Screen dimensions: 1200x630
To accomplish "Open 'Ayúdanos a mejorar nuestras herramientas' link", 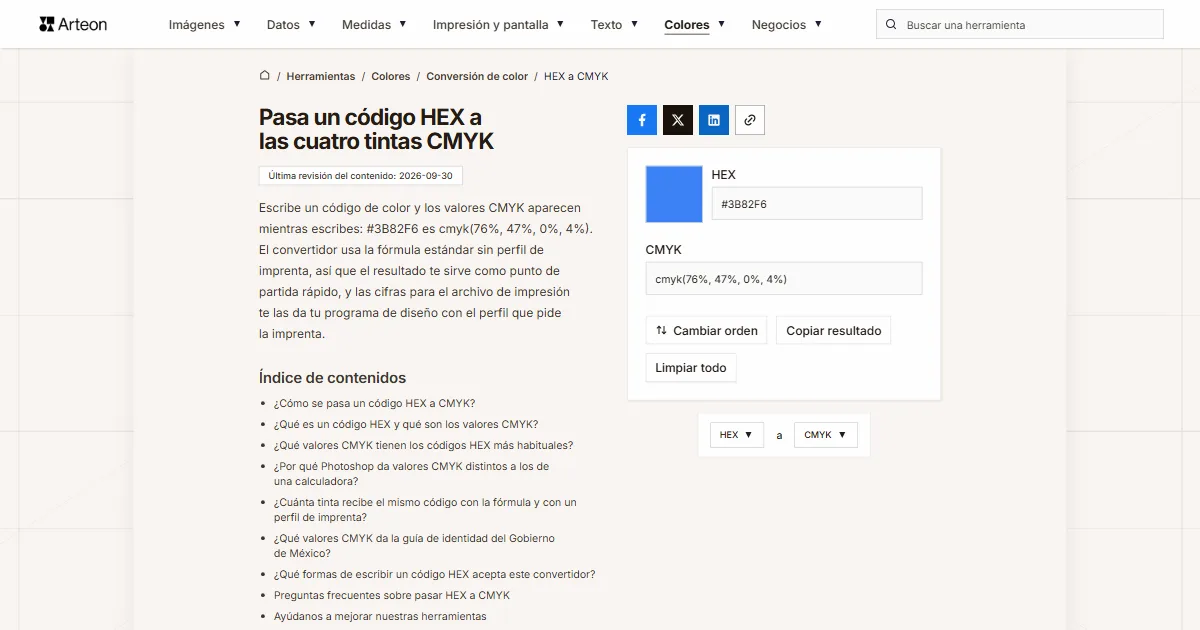I will click(x=380, y=616).
